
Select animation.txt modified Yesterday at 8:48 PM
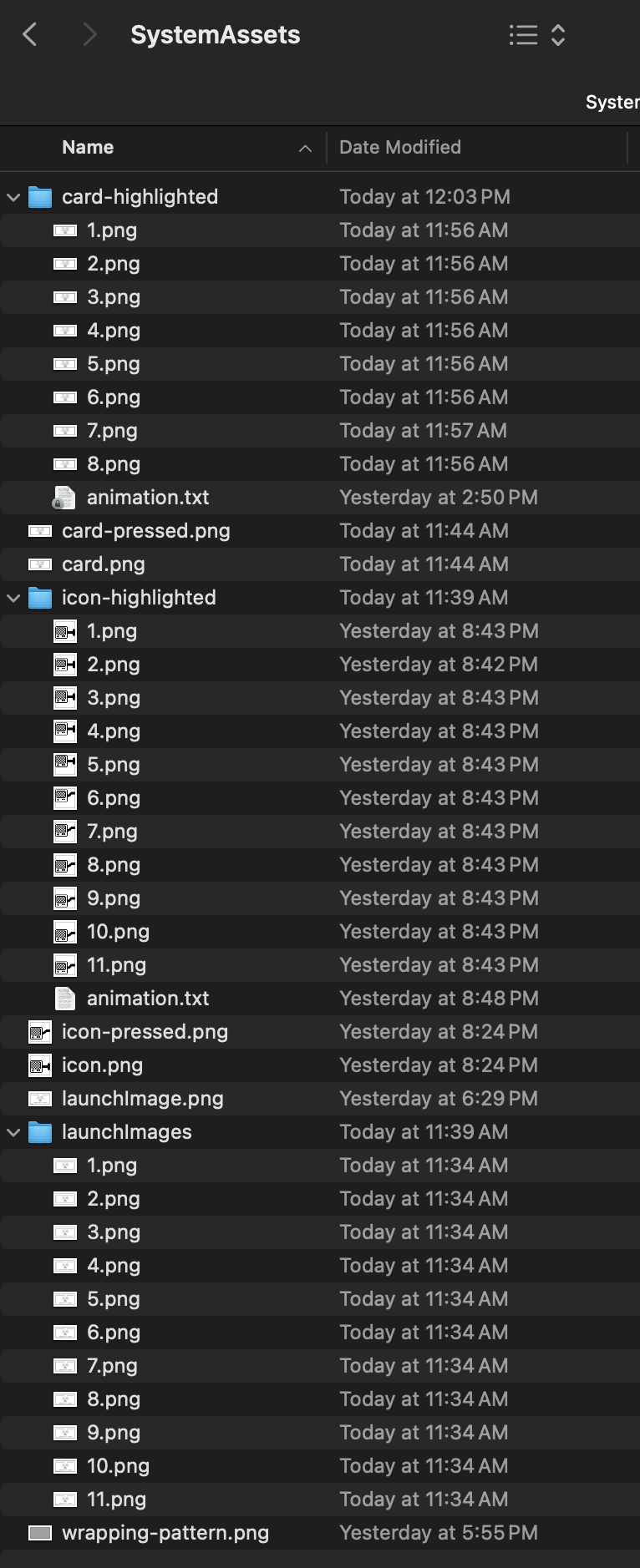pos(148,999)
